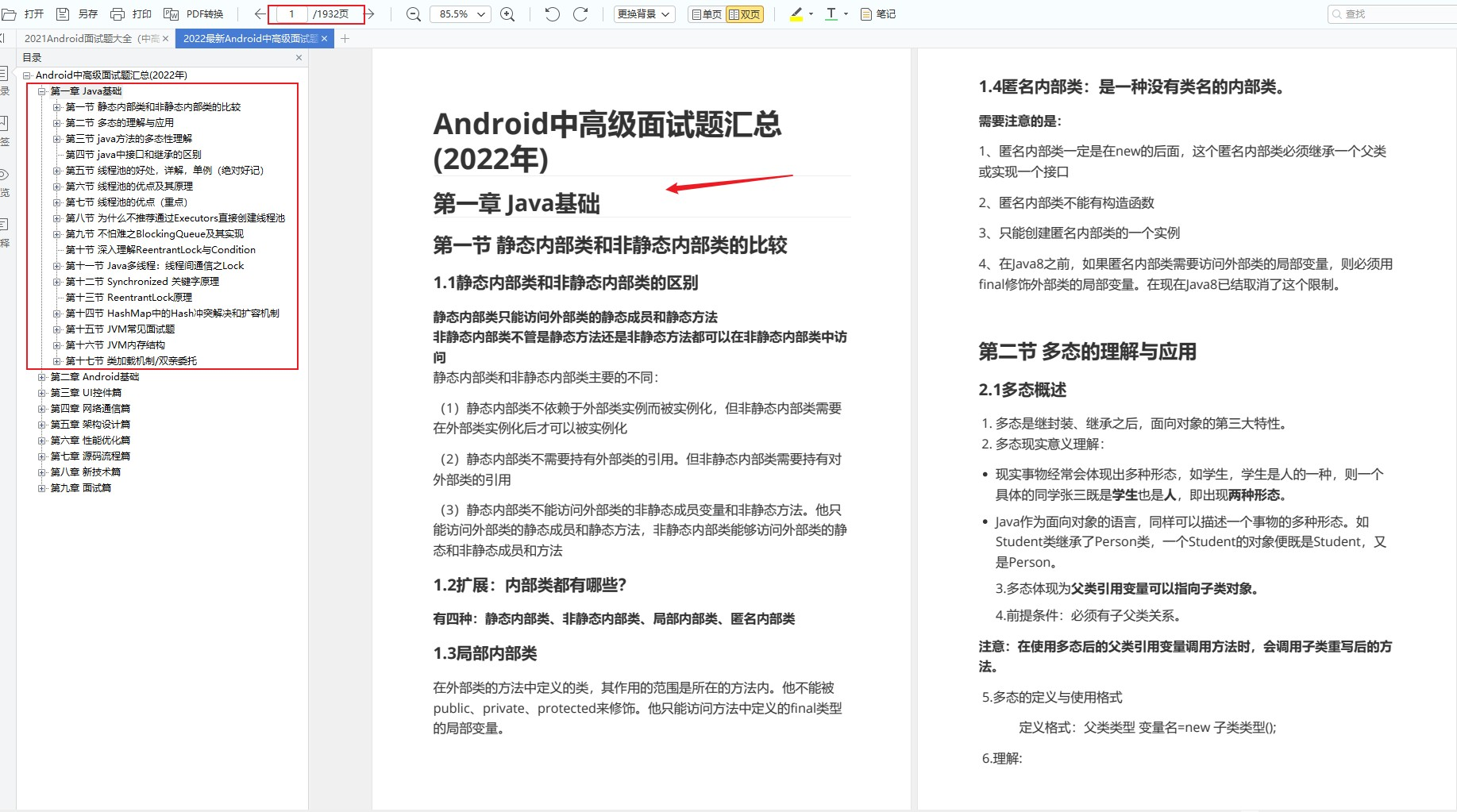Viewport: 1457px width, 812px height.
Task: Open the 85.5% zoom level dropdown
Action: coord(461,14)
